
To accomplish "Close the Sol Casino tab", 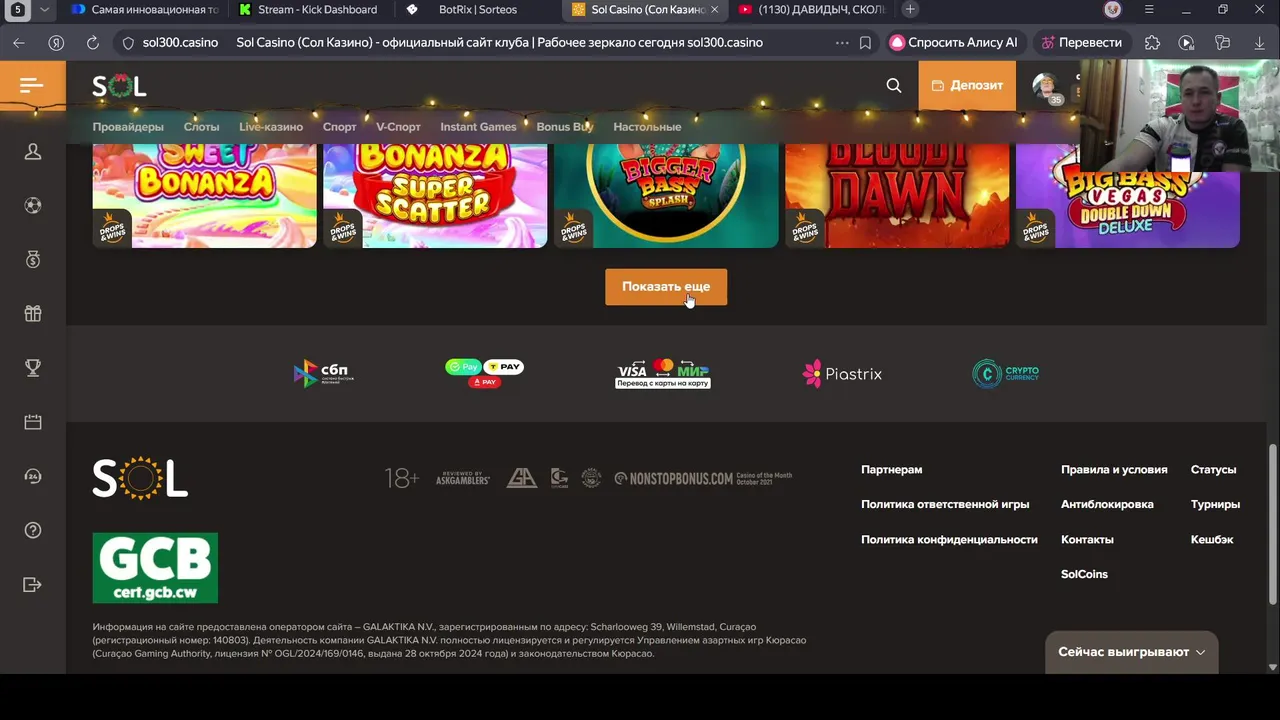I will (x=714, y=9).
